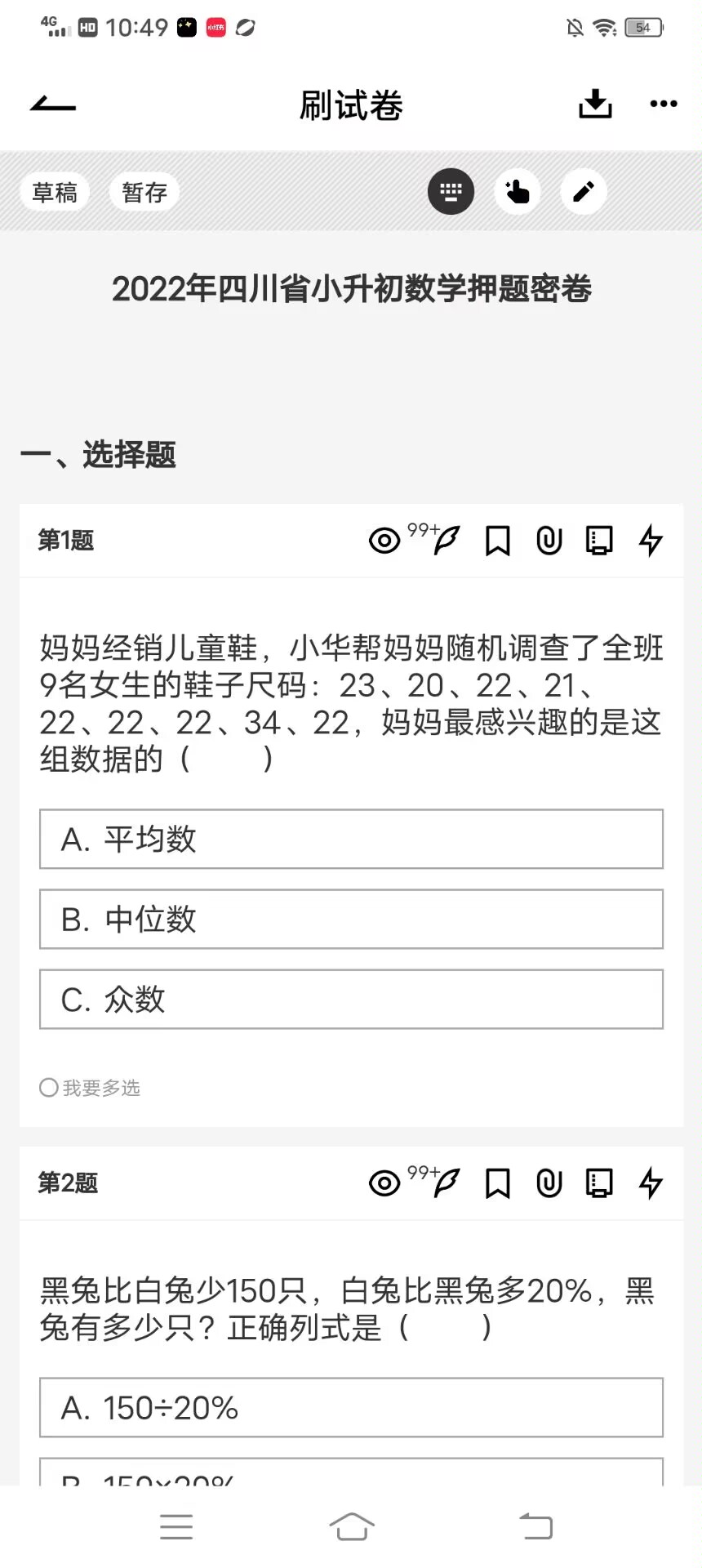
Task: Open the 草稿 drafts section
Action: click(55, 191)
